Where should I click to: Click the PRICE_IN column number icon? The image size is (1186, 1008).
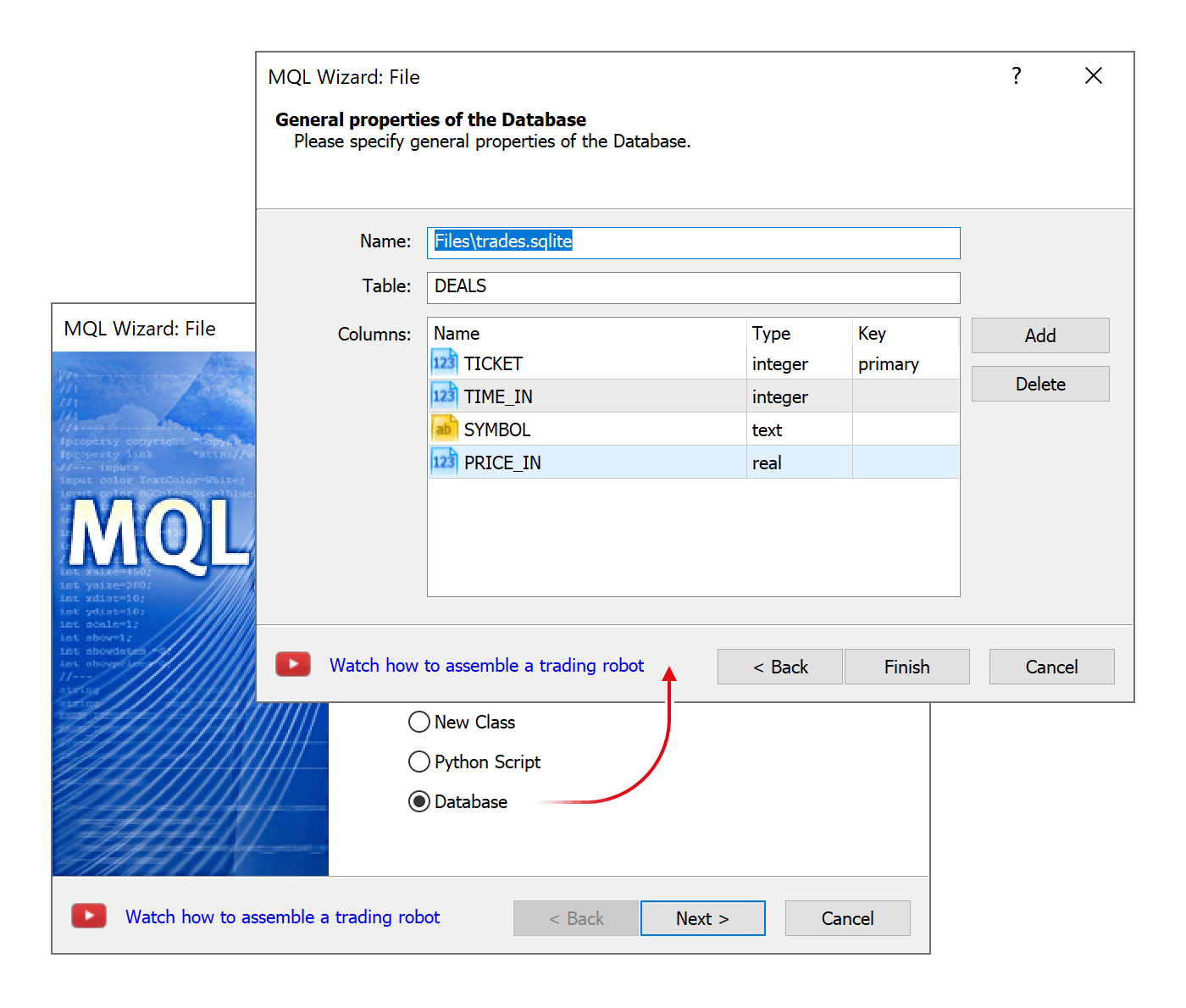(444, 462)
